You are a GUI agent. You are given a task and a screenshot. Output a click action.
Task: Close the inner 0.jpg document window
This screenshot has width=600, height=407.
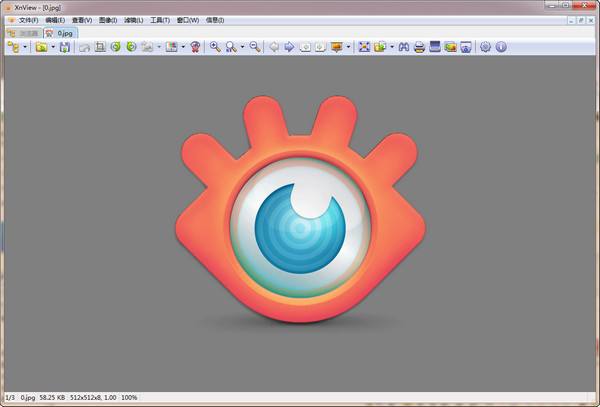(591, 21)
